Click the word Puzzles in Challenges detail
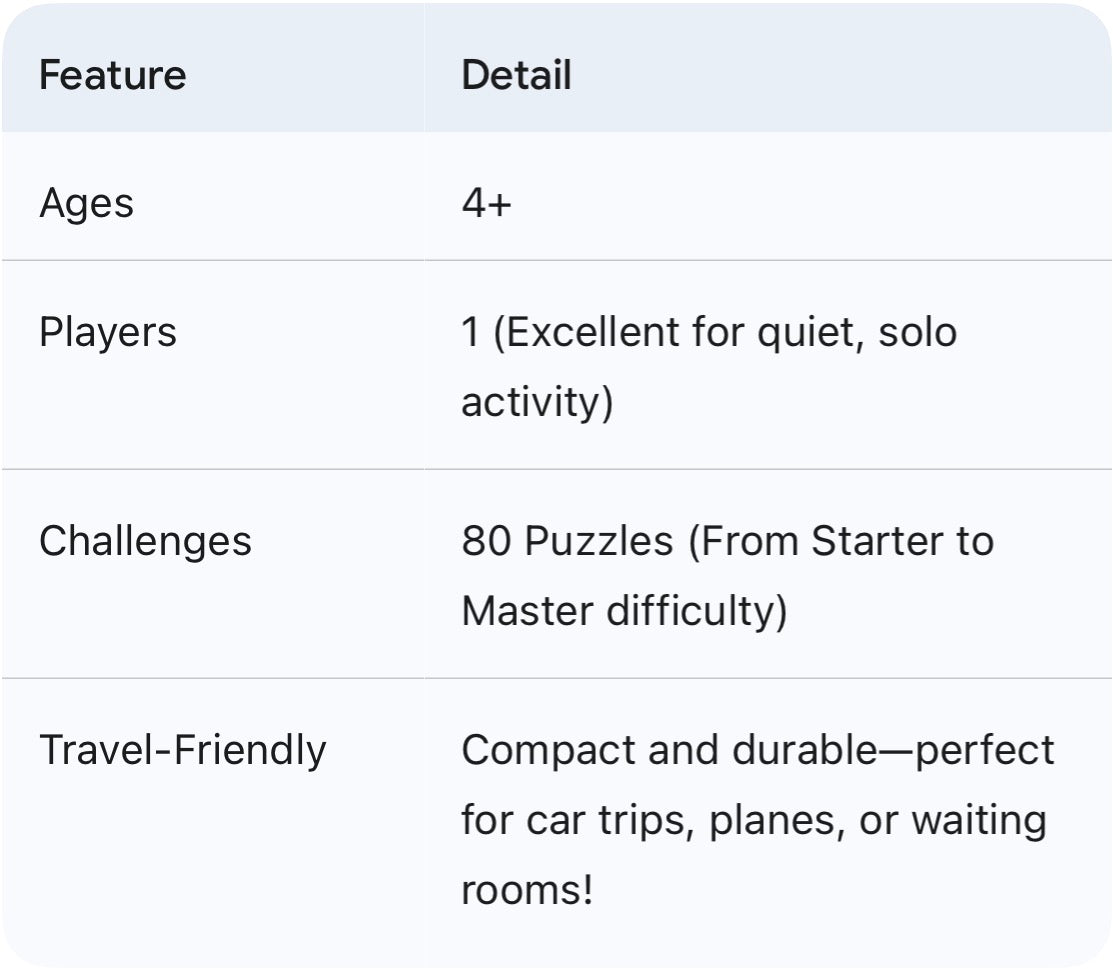1113x969 pixels. pos(599,541)
